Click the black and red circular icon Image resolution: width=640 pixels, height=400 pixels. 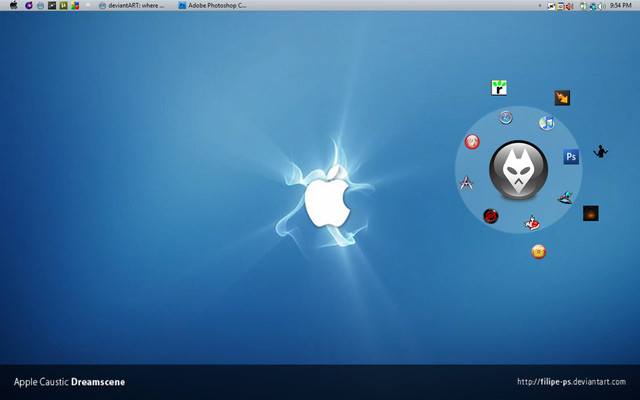click(x=491, y=215)
